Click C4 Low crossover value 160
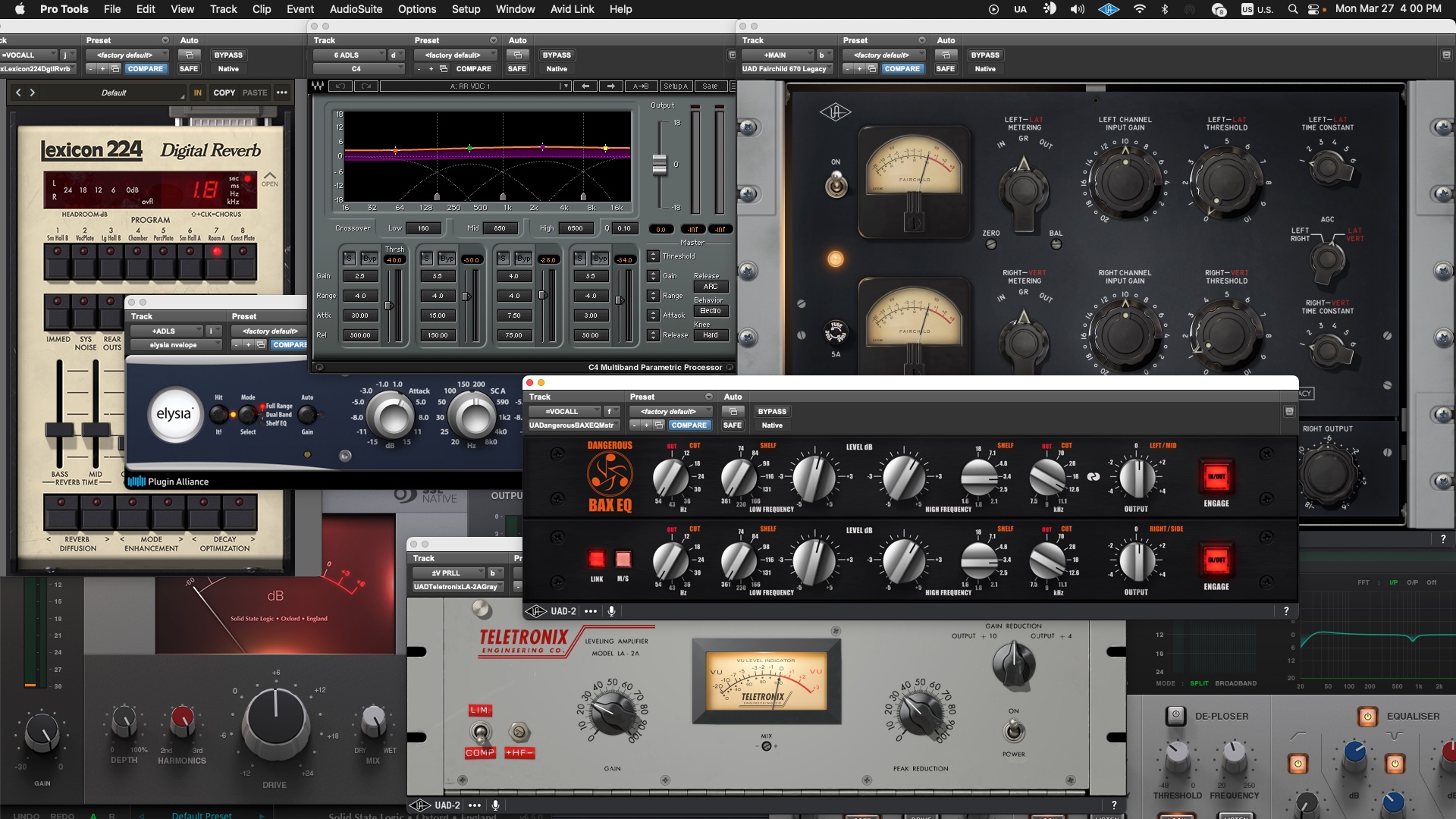Viewport: 1456px width, 819px height. pos(423,228)
